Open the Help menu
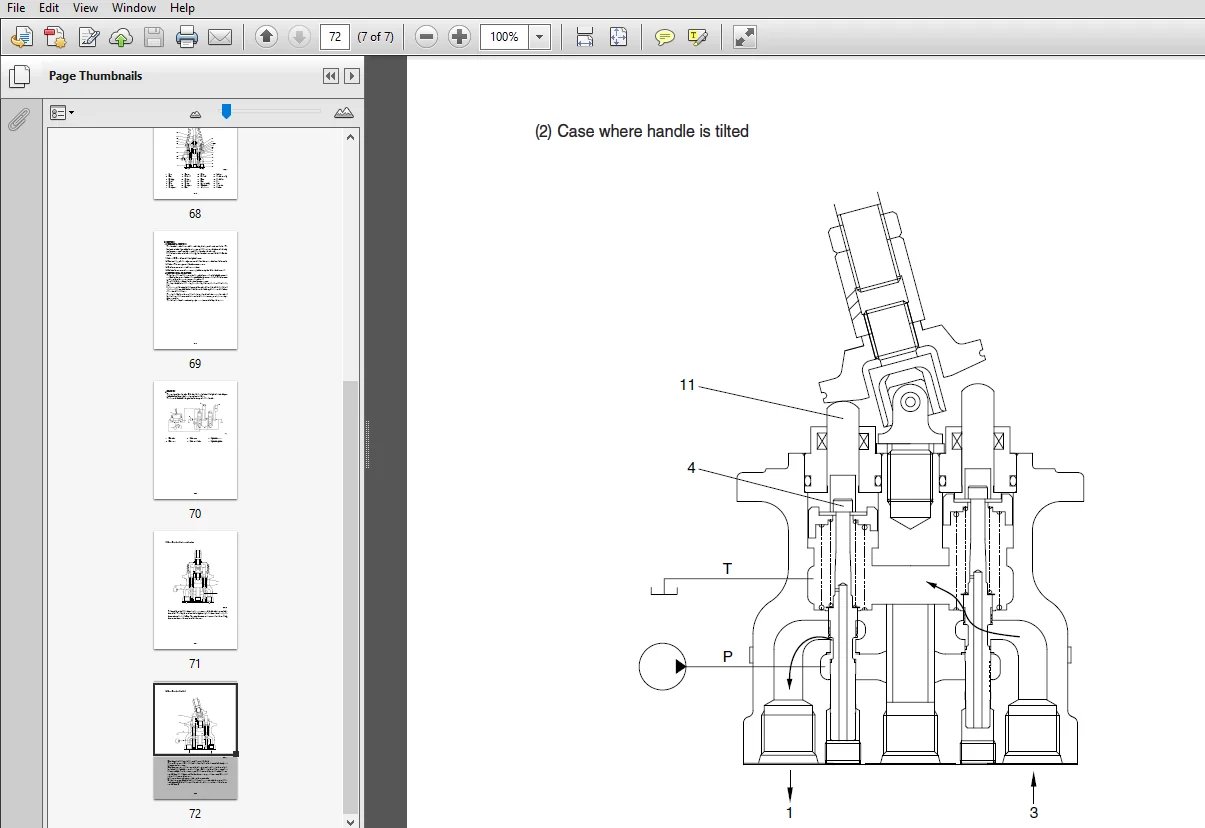The height and width of the screenshot is (828, 1205). coord(182,7)
